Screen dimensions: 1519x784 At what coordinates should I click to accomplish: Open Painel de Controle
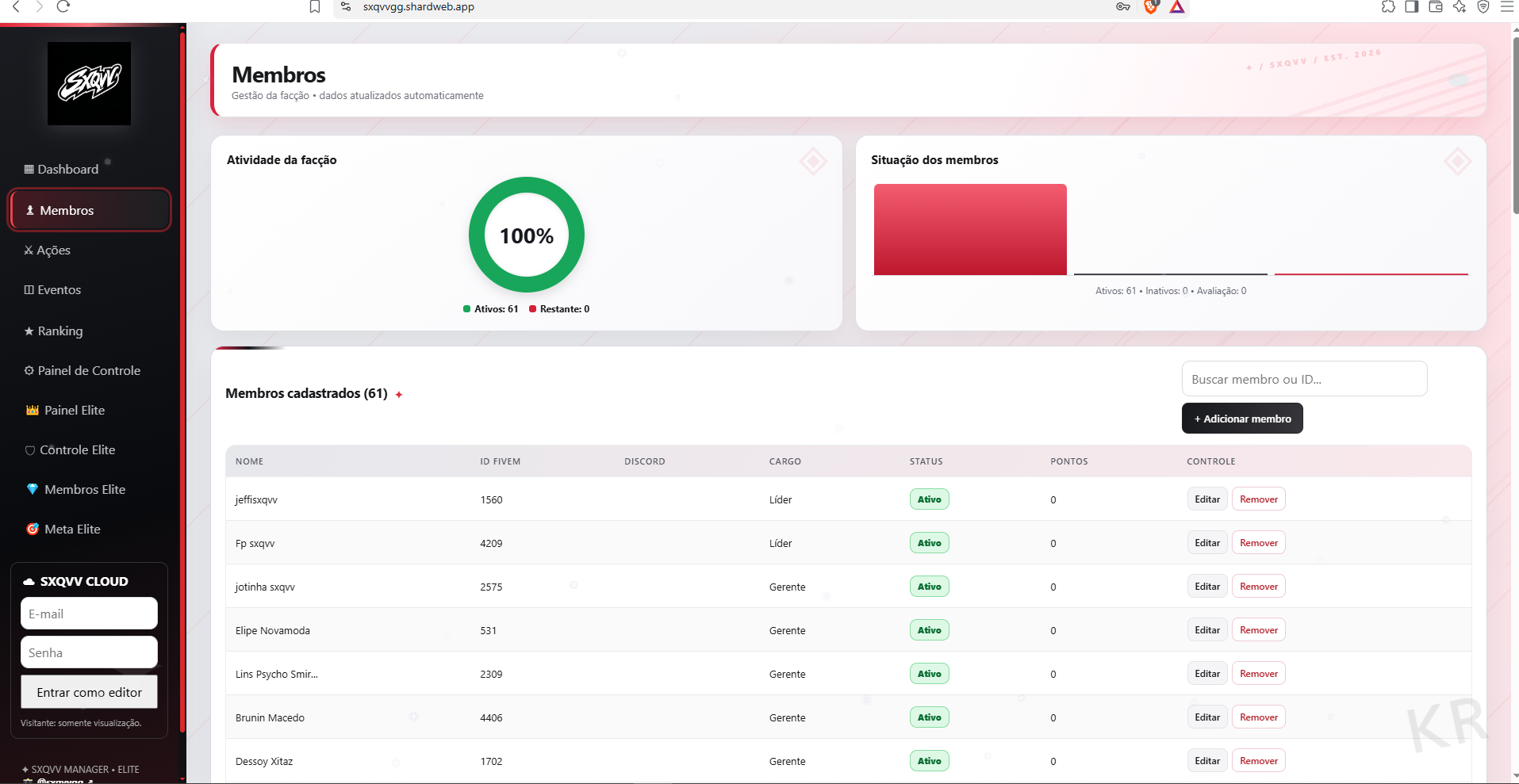(82, 370)
